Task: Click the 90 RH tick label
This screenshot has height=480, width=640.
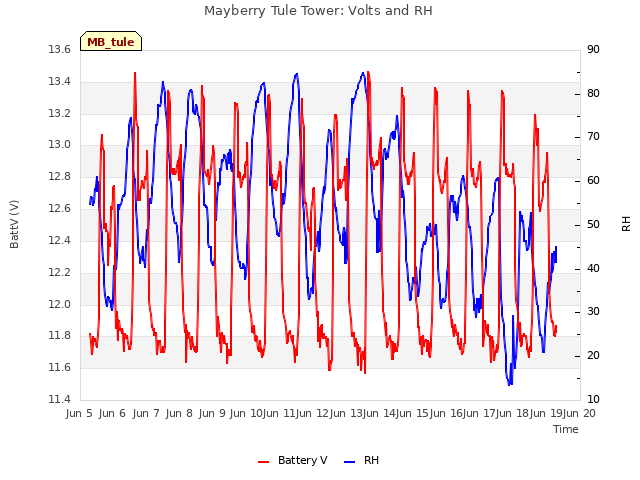Action: [x=593, y=49]
